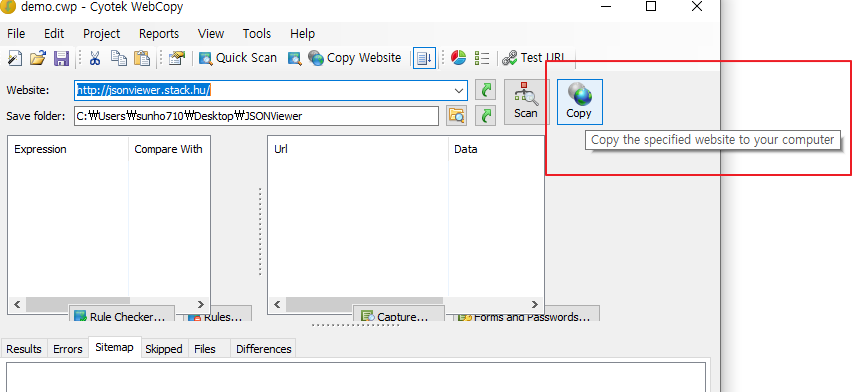Click Copy Website in the toolbar
The width and height of the screenshot is (865, 392).
pos(355,58)
